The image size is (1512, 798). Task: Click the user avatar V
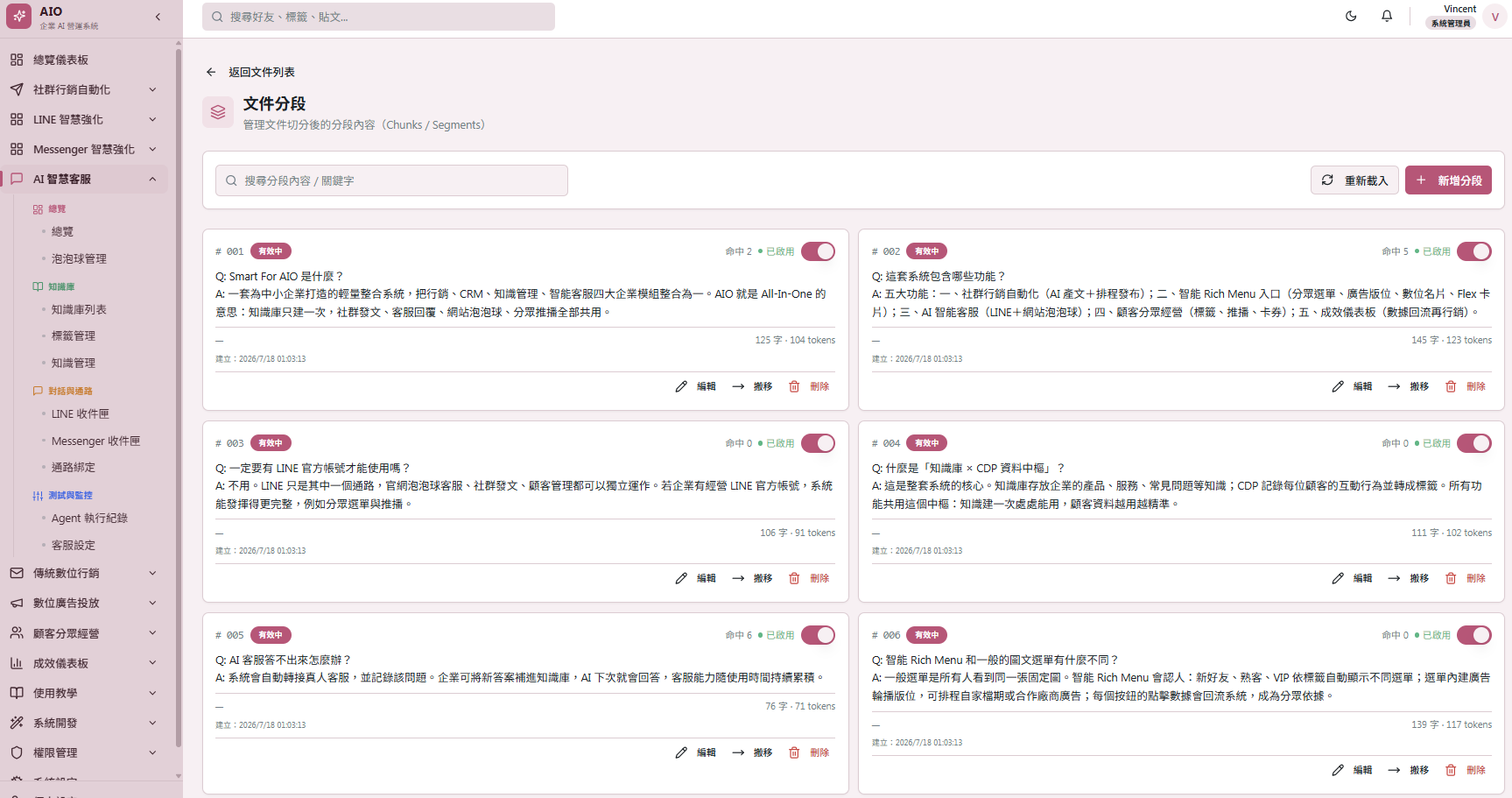pos(1495,17)
